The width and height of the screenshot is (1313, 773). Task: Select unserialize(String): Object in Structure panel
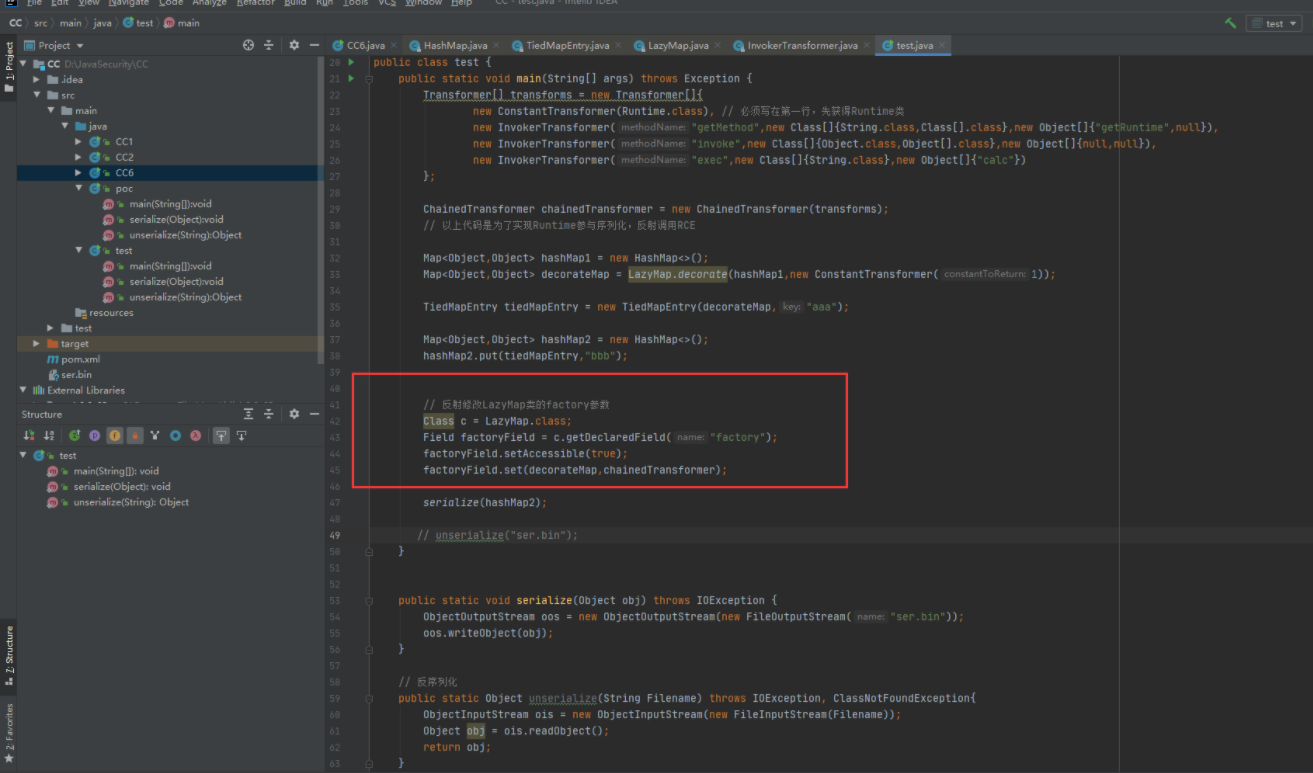click(x=118, y=502)
